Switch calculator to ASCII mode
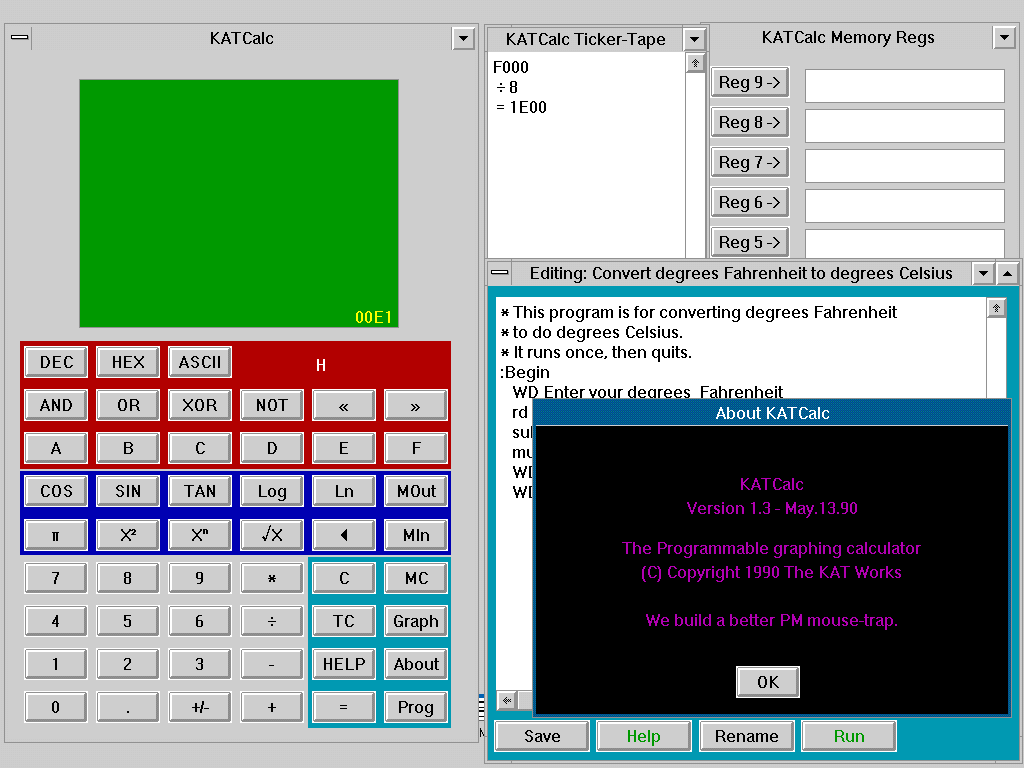Screen dimensions: 1024x768 [200, 362]
